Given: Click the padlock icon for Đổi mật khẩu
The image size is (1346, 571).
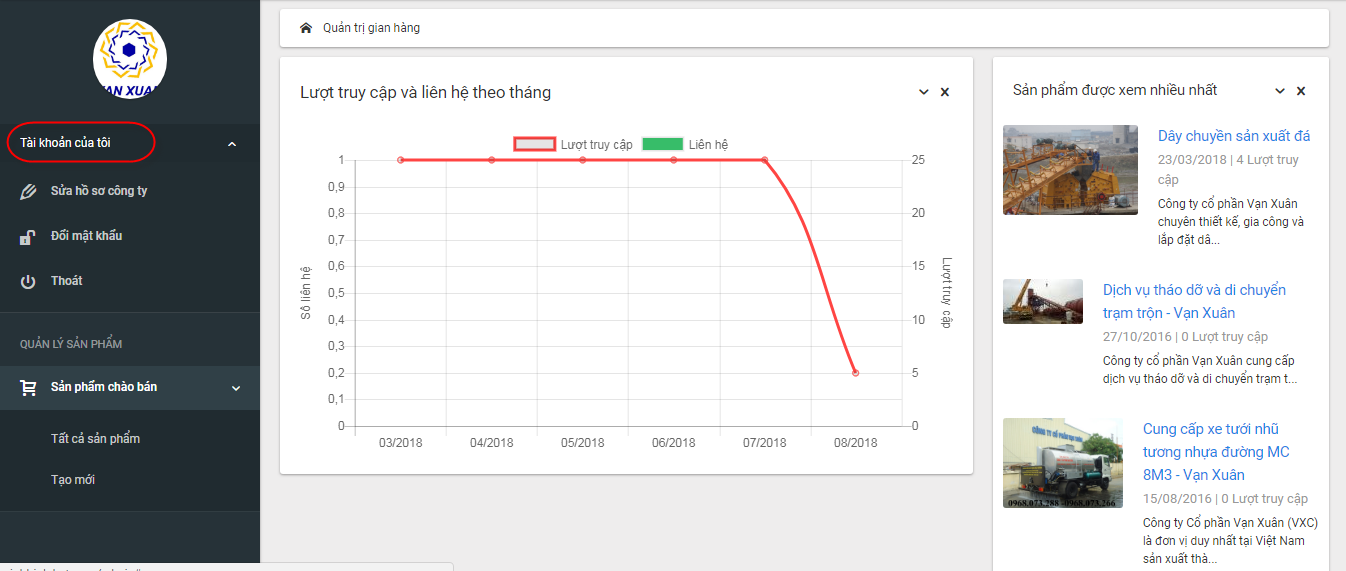Looking at the screenshot, I should pos(28,237).
